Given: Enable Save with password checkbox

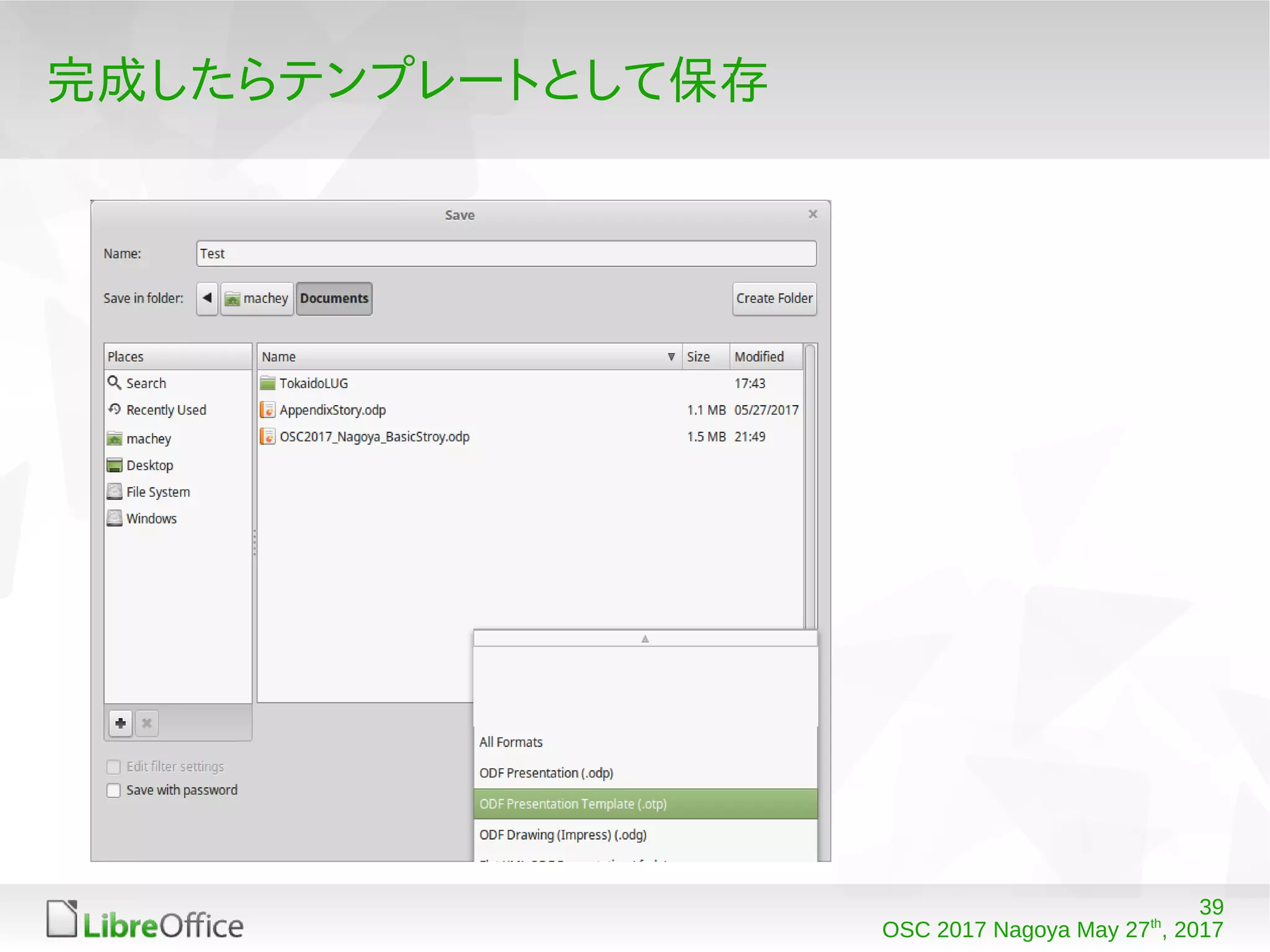Looking at the screenshot, I should point(113,790).
